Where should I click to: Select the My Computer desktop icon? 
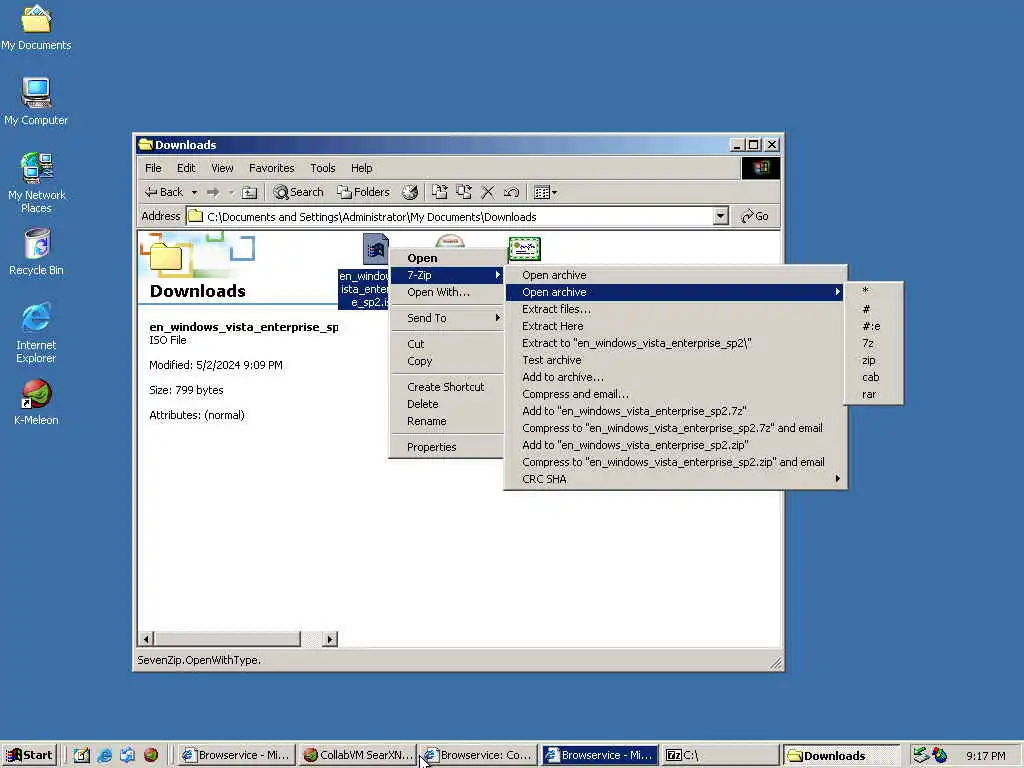36,102
